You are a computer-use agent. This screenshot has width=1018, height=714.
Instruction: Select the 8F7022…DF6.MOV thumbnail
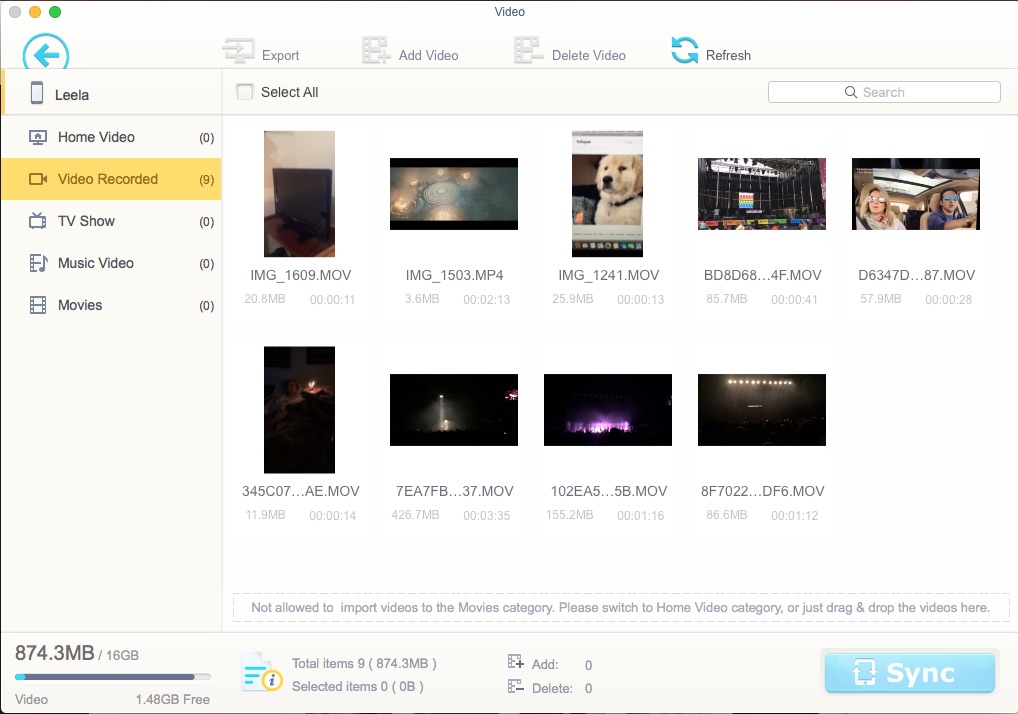pyautogui.click(x=762, y=410)
